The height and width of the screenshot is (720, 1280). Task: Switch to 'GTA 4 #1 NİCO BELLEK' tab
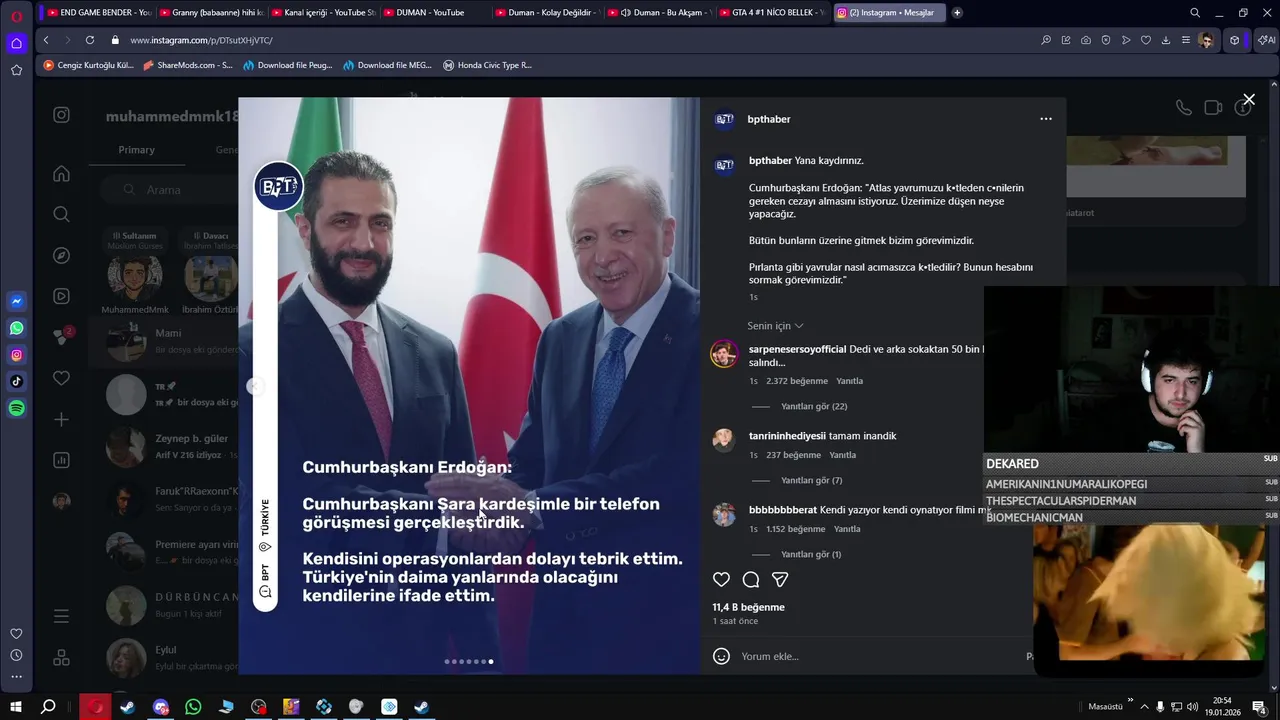(770, 13)
